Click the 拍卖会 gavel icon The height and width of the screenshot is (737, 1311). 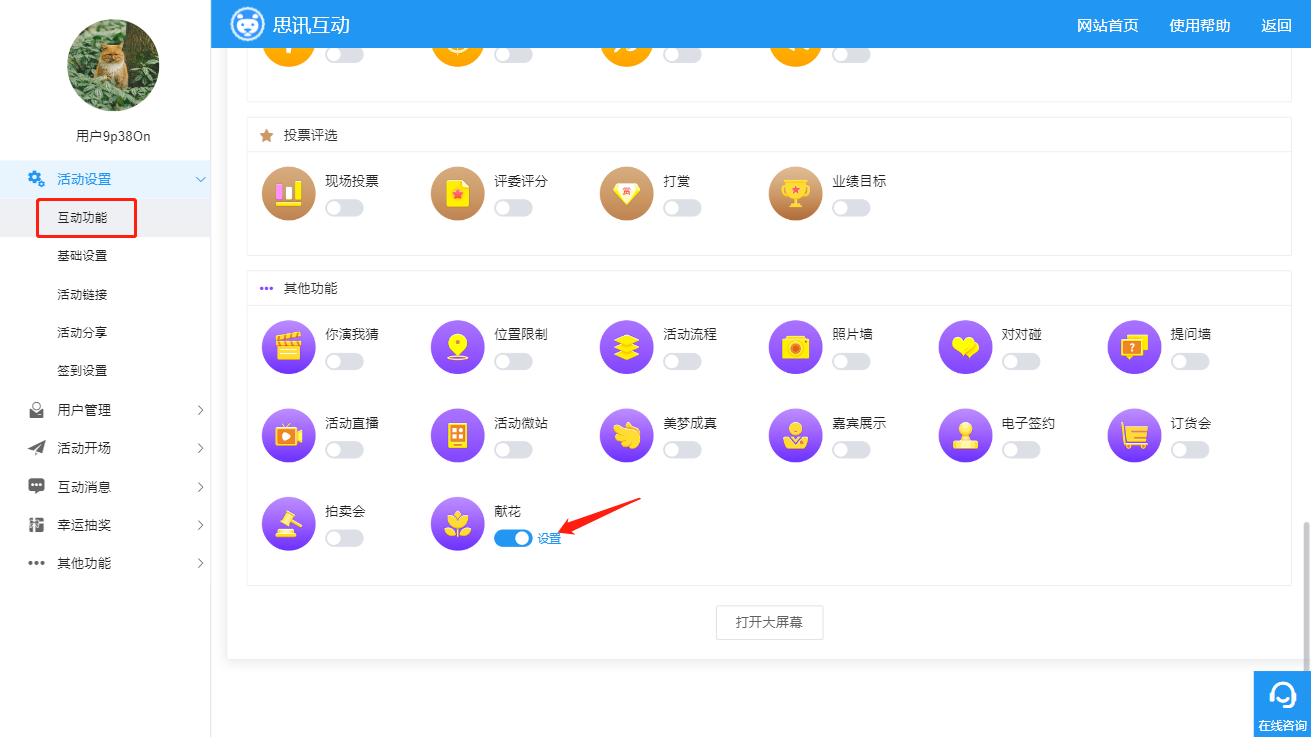(288, 524)
